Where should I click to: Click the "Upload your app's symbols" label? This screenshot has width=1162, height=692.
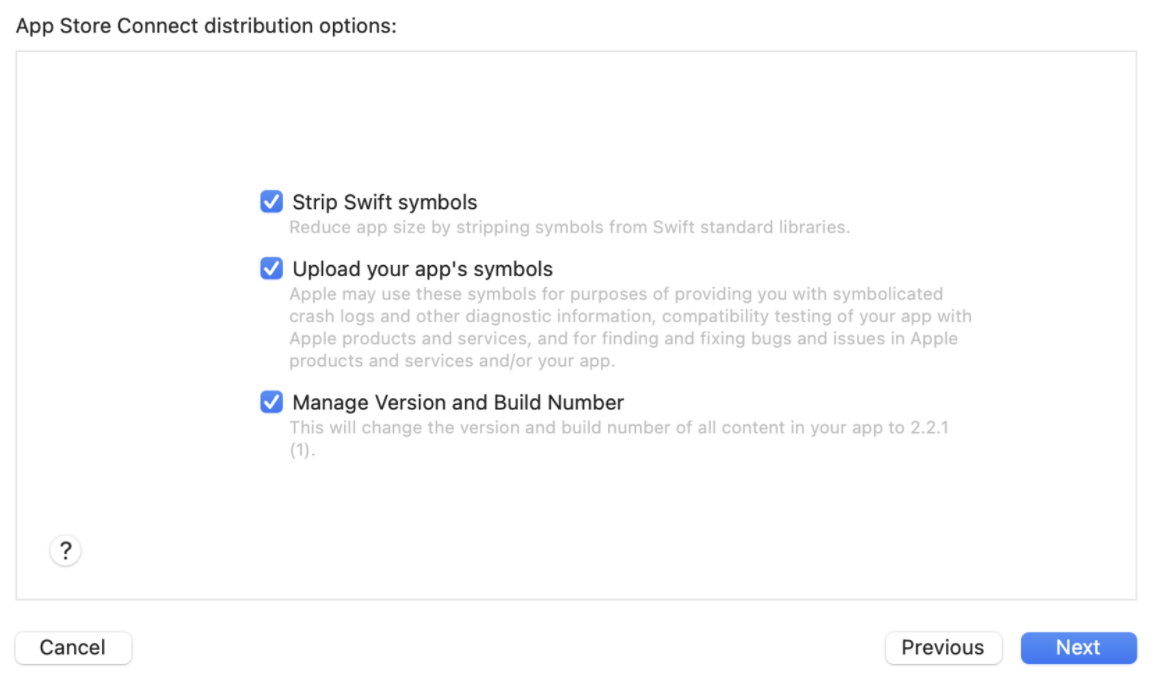pyautogui.click(x=422, y=269)
